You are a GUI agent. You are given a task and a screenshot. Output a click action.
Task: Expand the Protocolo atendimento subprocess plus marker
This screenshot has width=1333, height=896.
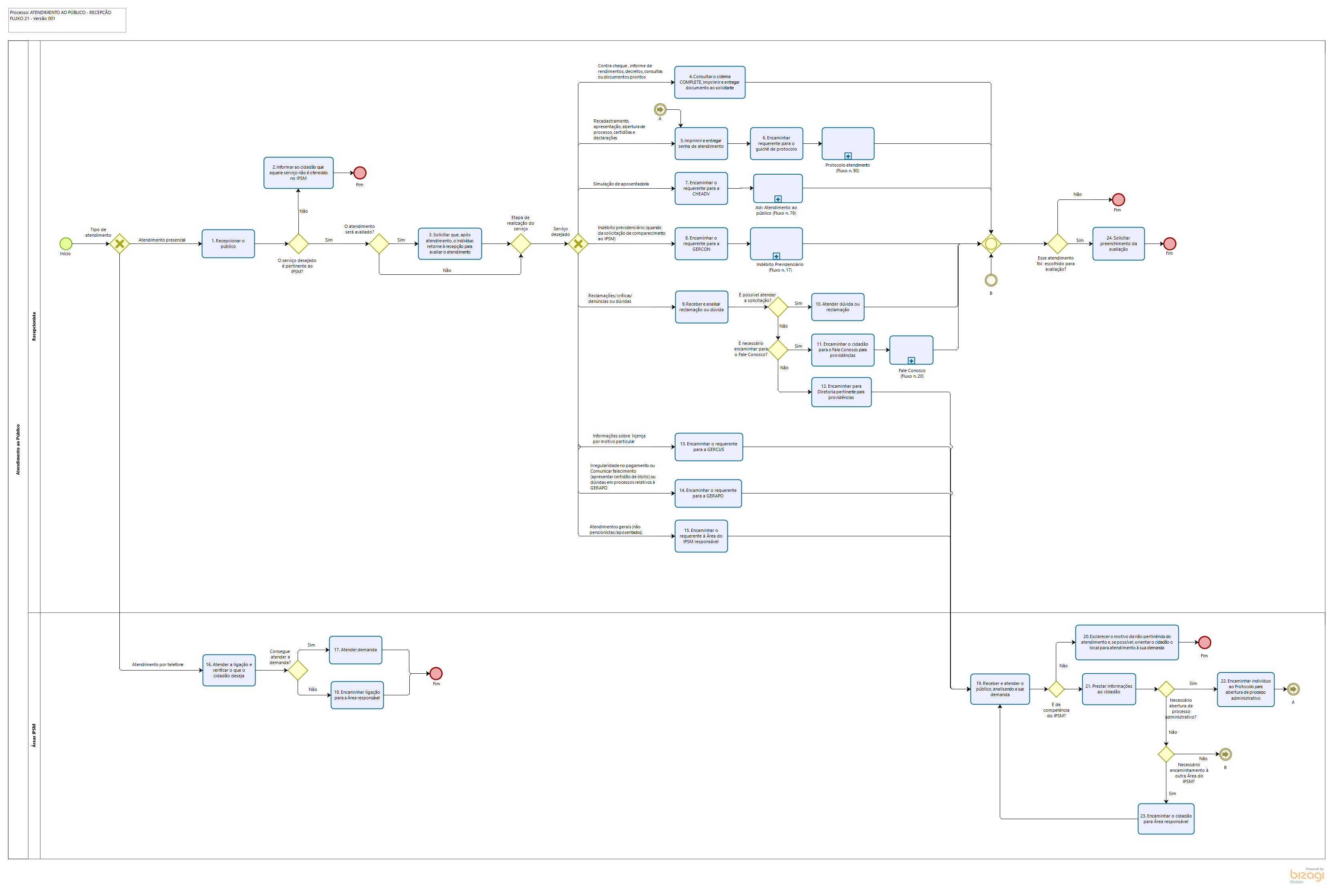(x=848, y=156)
